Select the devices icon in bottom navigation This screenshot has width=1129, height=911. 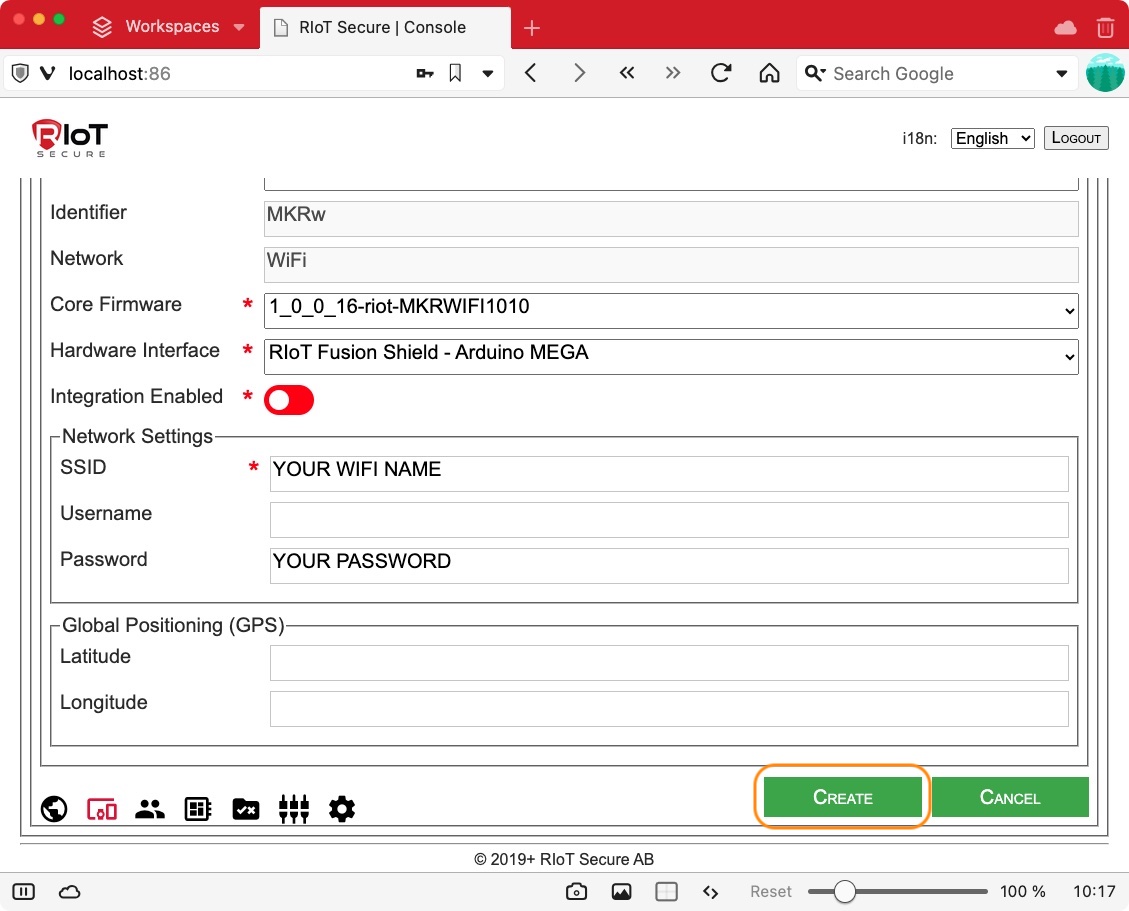click(x=102, y=809)
